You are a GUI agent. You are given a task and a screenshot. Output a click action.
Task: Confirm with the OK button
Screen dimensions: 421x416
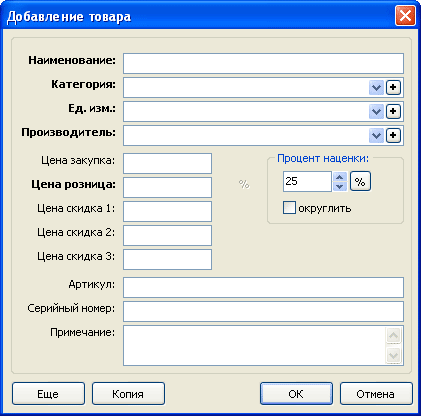[296, 394]
